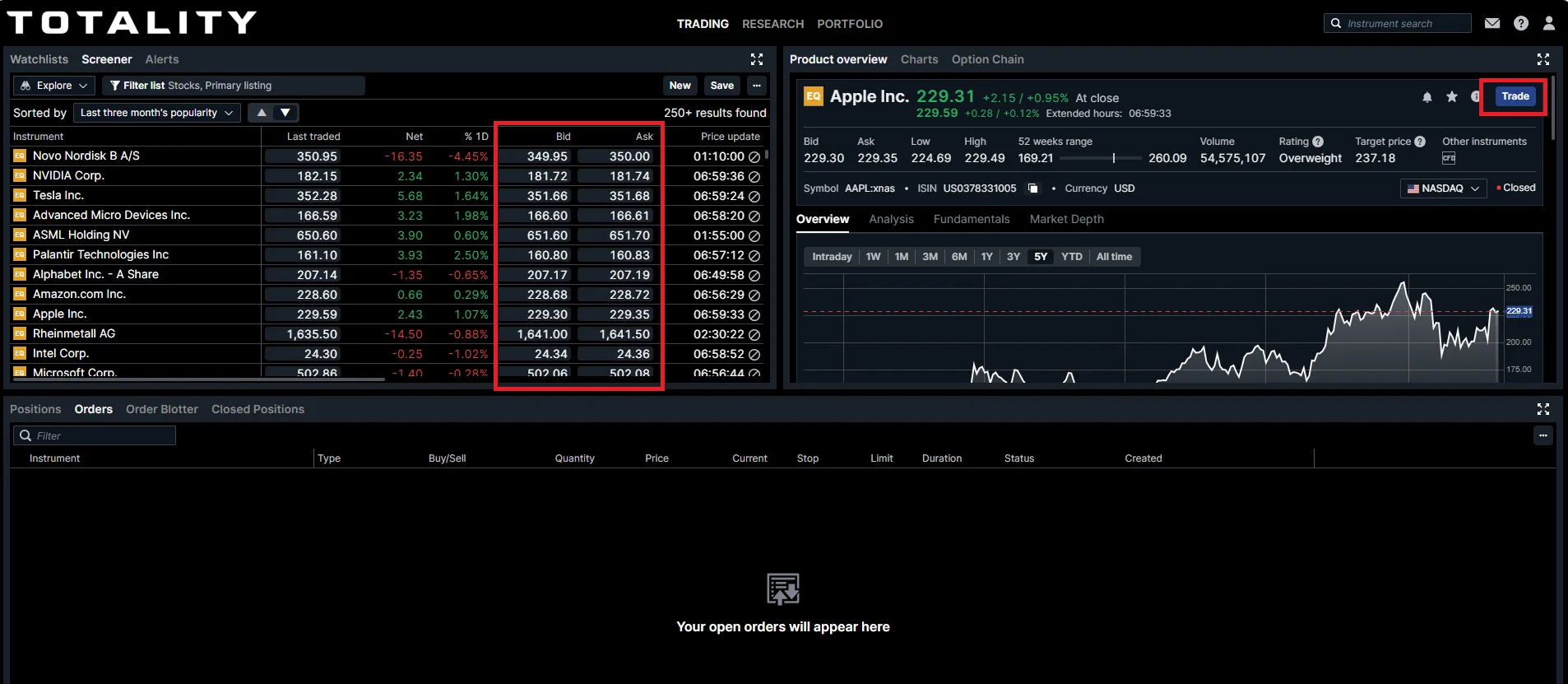Click the EQ badge beside Tesla Inc.
The width and height of the screenshot is (1568, 684).
(20, 195)
